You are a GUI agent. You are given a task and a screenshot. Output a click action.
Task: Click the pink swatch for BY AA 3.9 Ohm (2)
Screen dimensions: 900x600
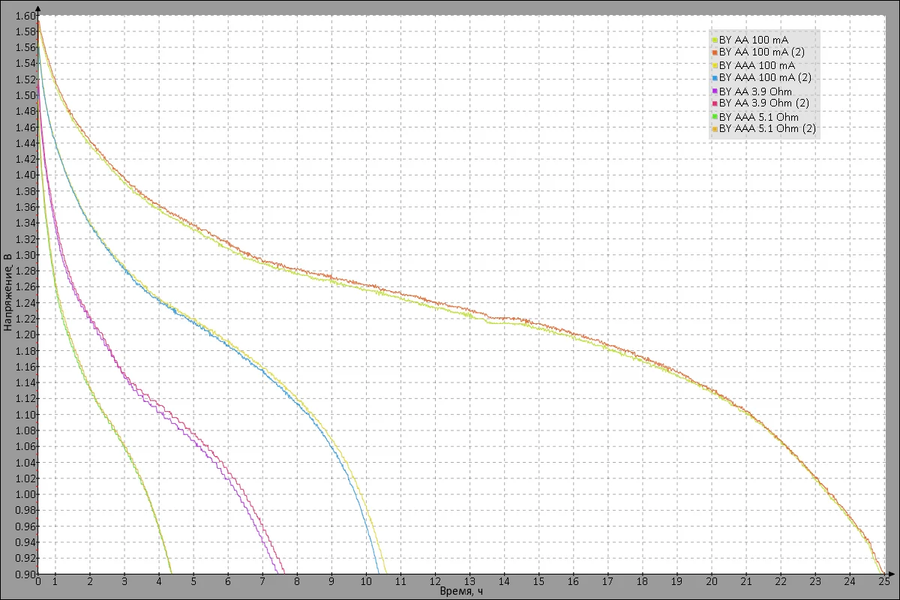pyautogui.click(x=715, y=103)
